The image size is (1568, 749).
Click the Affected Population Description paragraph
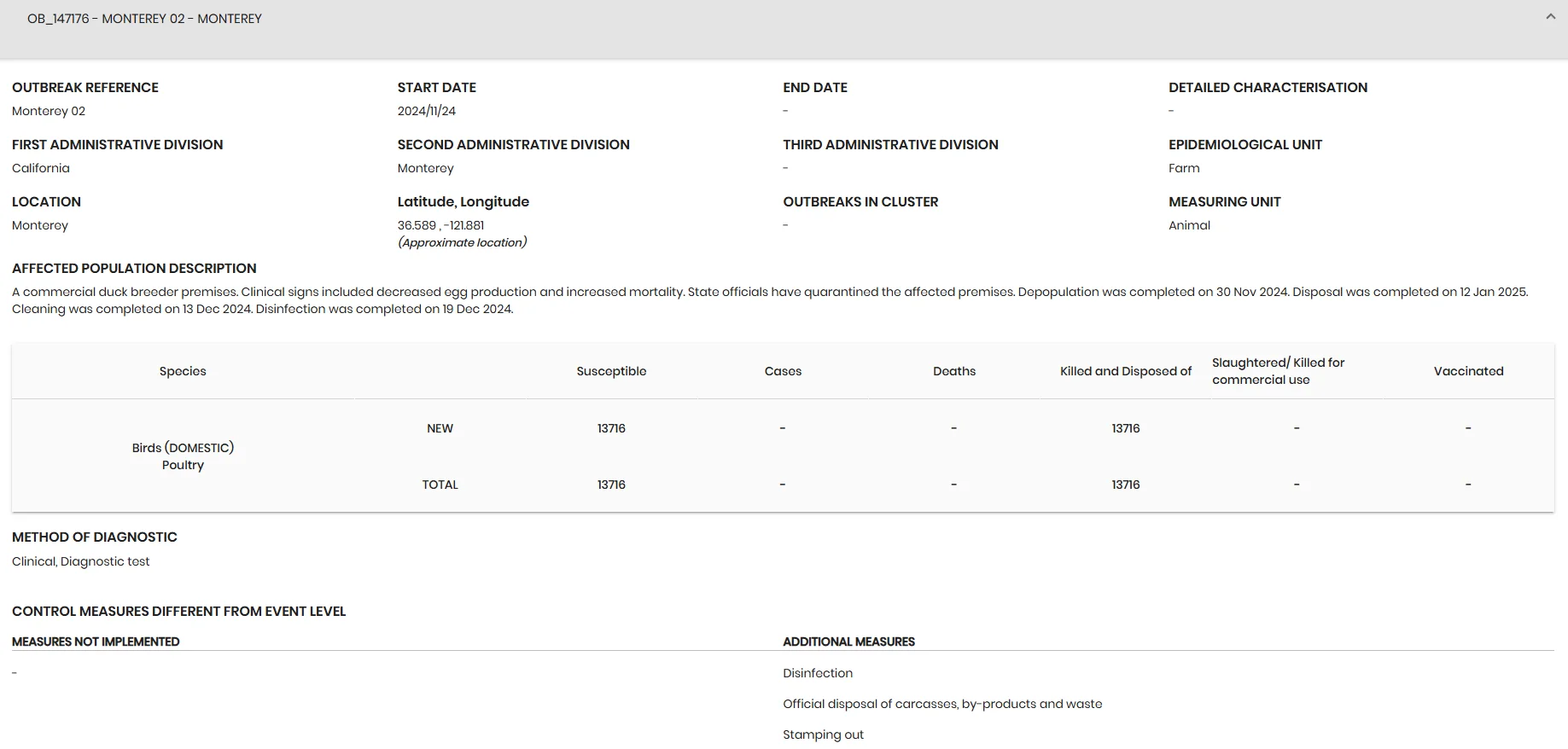point(770,300)
